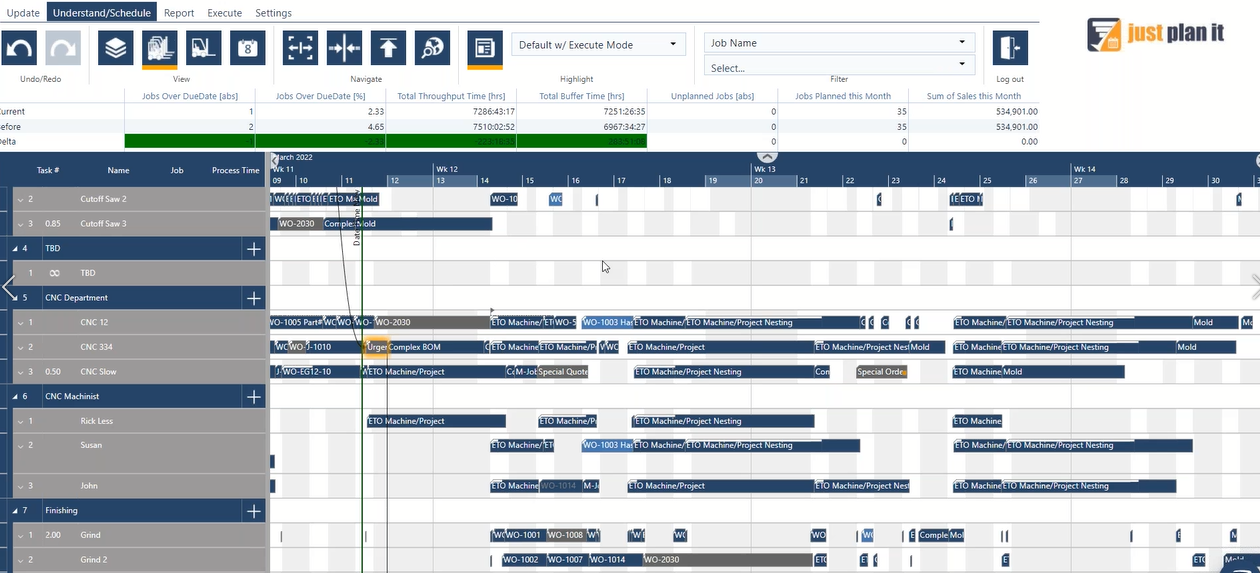Open the Job Name filter dropdown

point(839,43)
